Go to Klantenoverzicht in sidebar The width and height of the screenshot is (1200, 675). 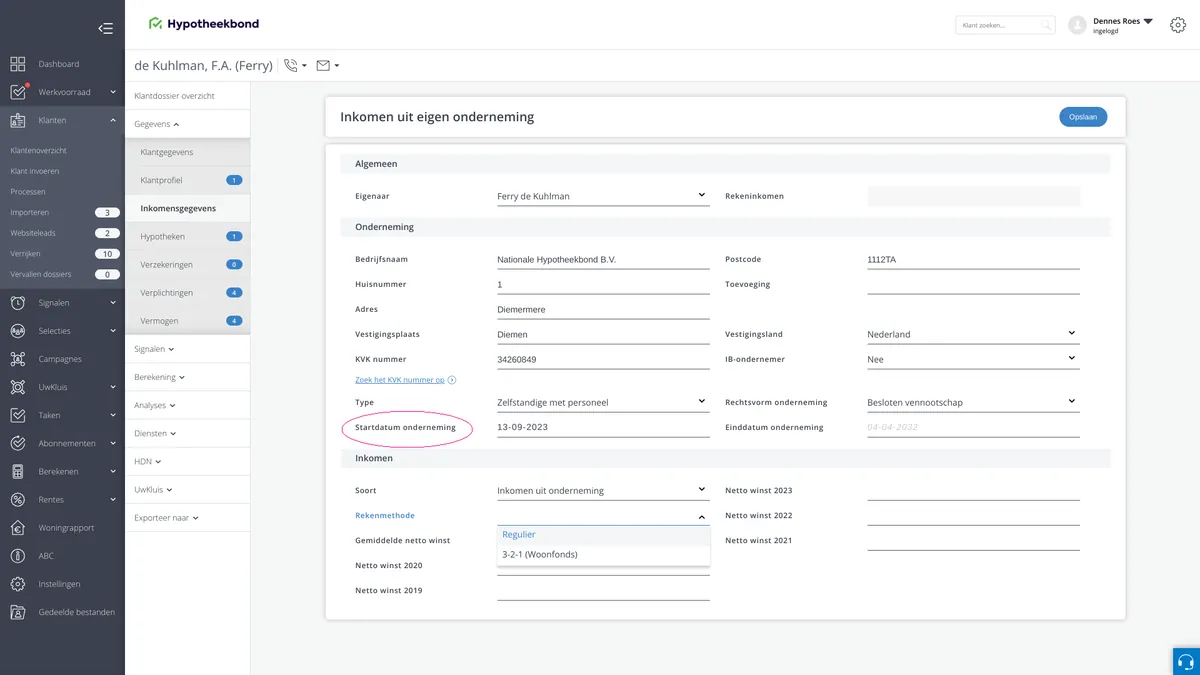(39, 150)
